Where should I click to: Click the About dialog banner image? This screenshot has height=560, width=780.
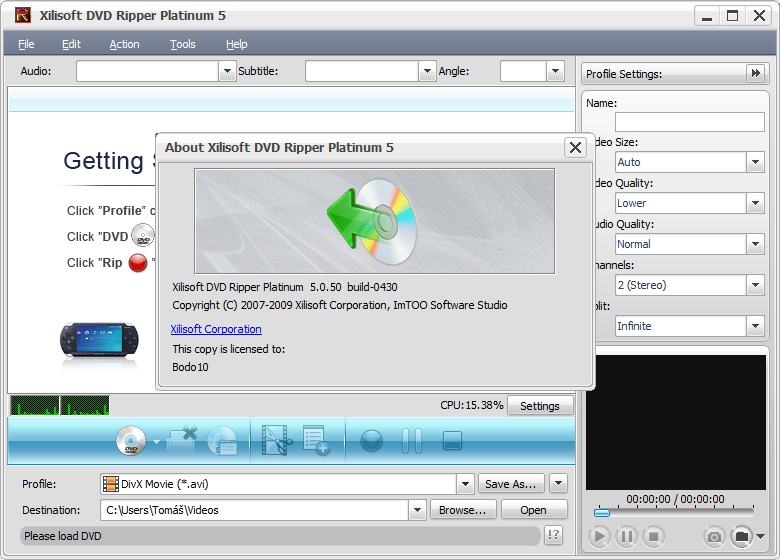coord(375,221)
